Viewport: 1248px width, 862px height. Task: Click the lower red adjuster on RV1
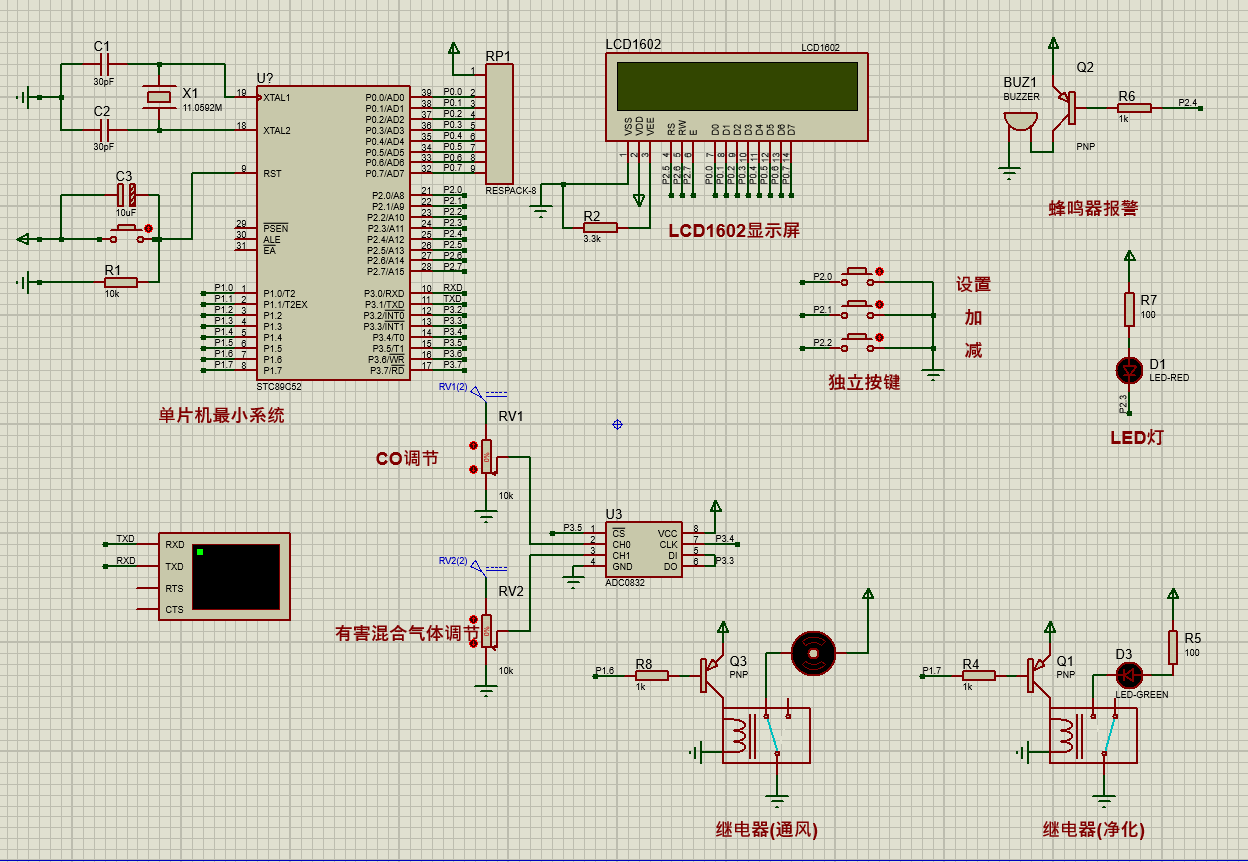[x=472, y=468]
